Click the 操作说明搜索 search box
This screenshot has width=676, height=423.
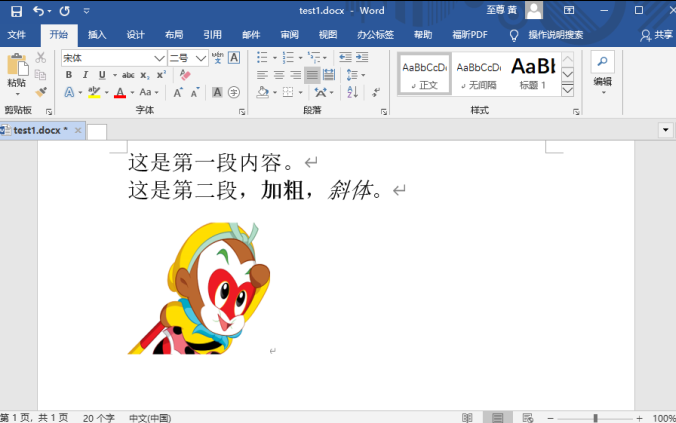coord(556,35)
